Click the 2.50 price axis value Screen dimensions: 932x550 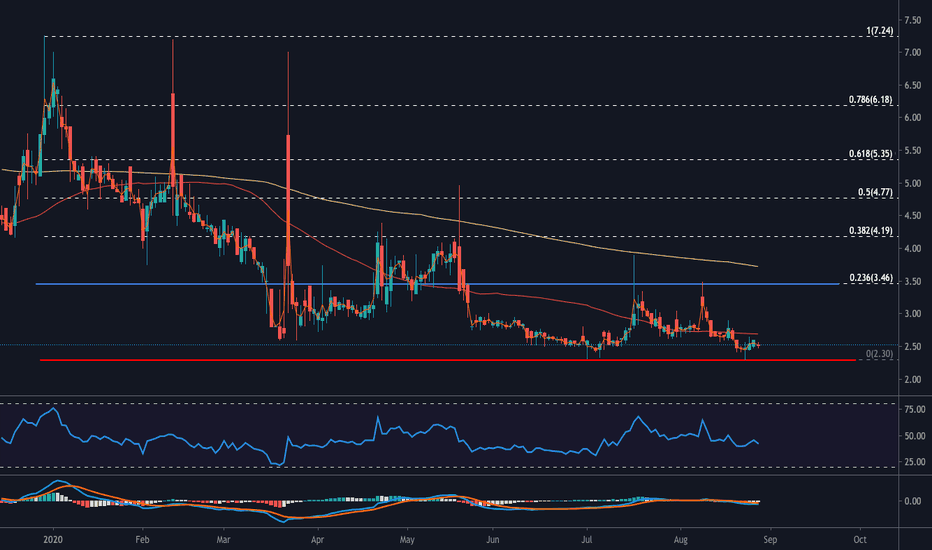pyautogui.click(x=912, y=347)
